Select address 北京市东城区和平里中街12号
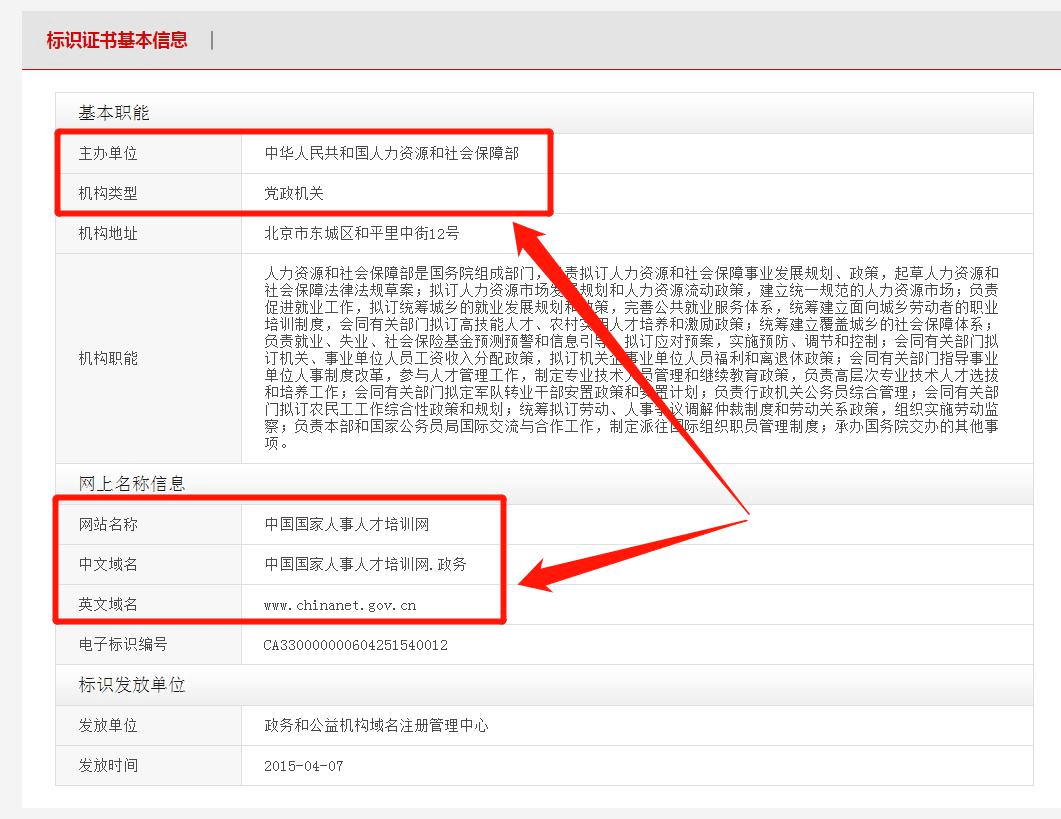 tap(362, 234)
